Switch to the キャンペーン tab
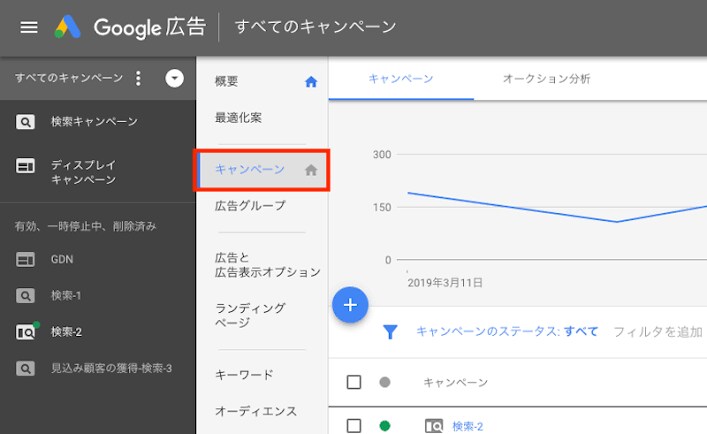The width and height of the screenshot is (707, 434). click(x=401, y=79)
